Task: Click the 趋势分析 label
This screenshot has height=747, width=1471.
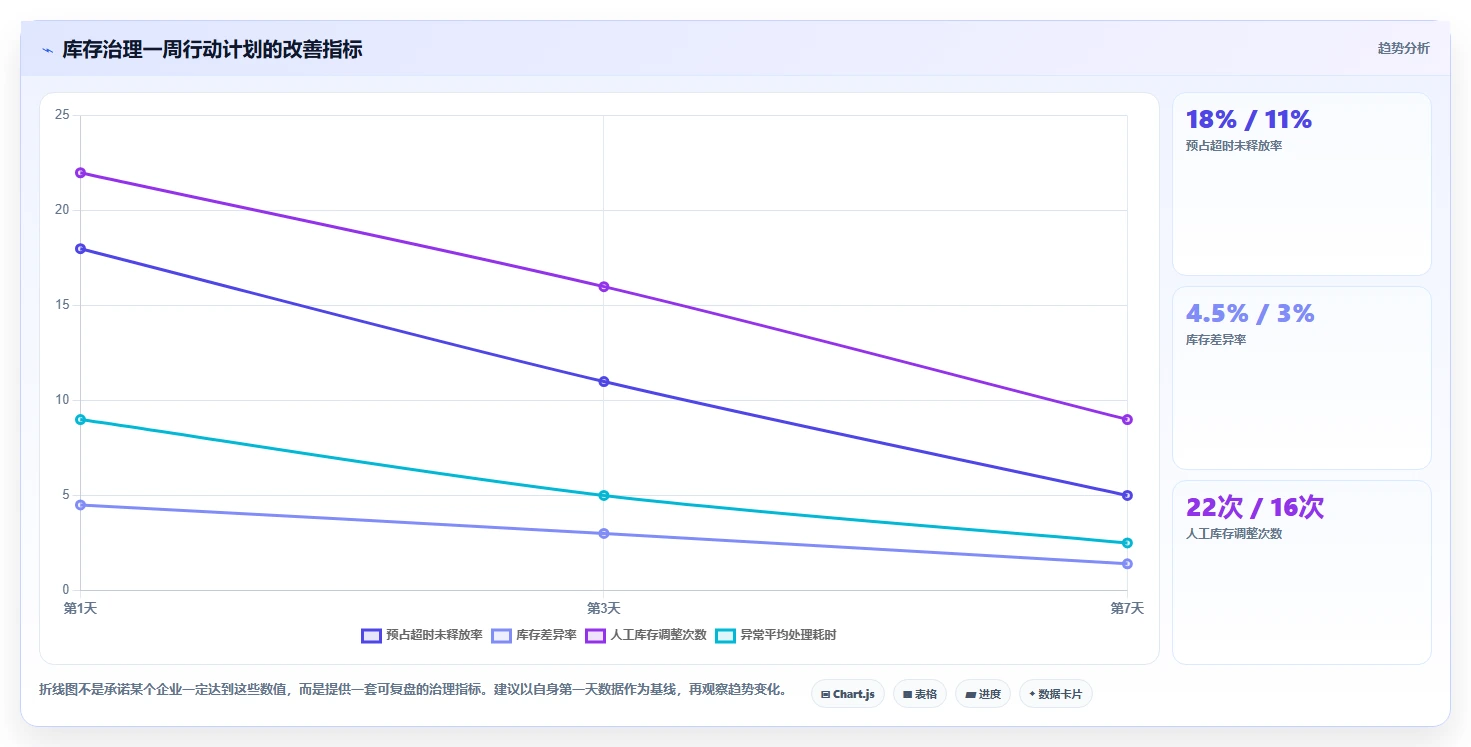Action: 1403,48
